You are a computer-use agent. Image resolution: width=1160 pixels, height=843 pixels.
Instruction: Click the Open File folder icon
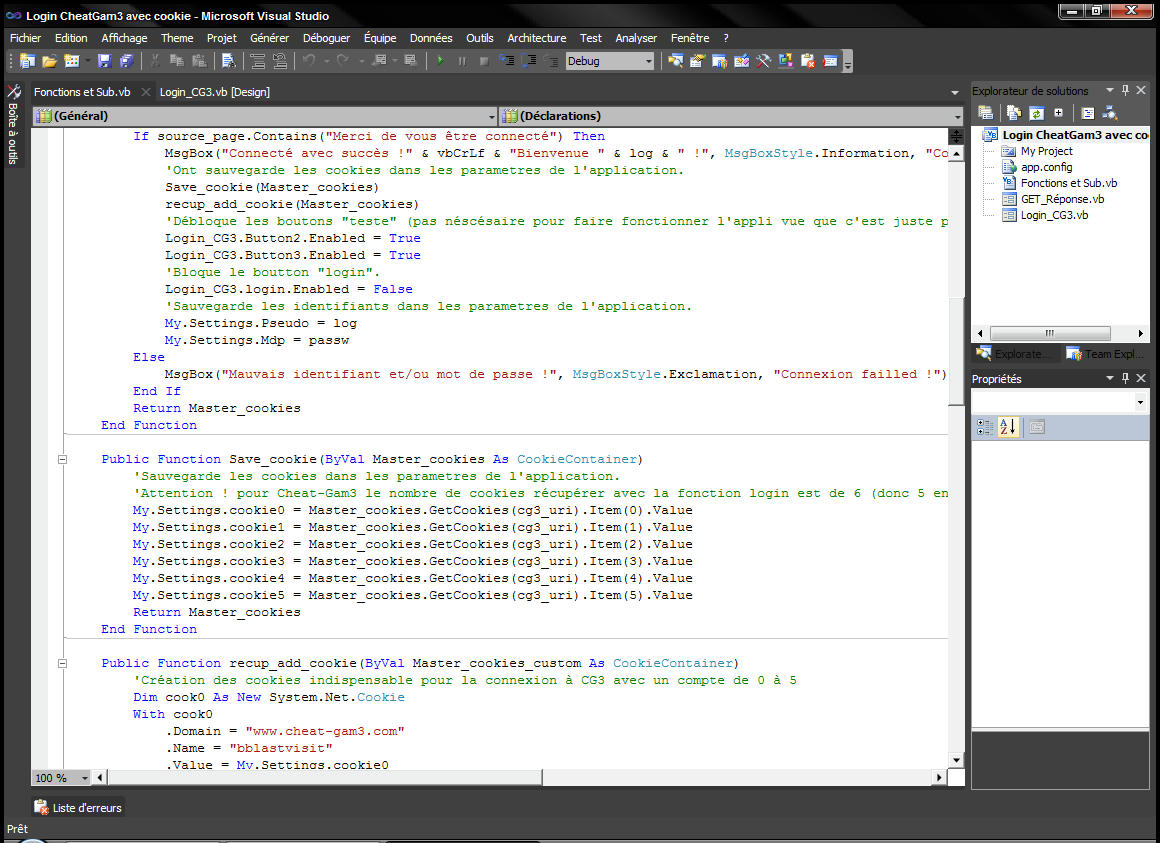tap(50, 61)
